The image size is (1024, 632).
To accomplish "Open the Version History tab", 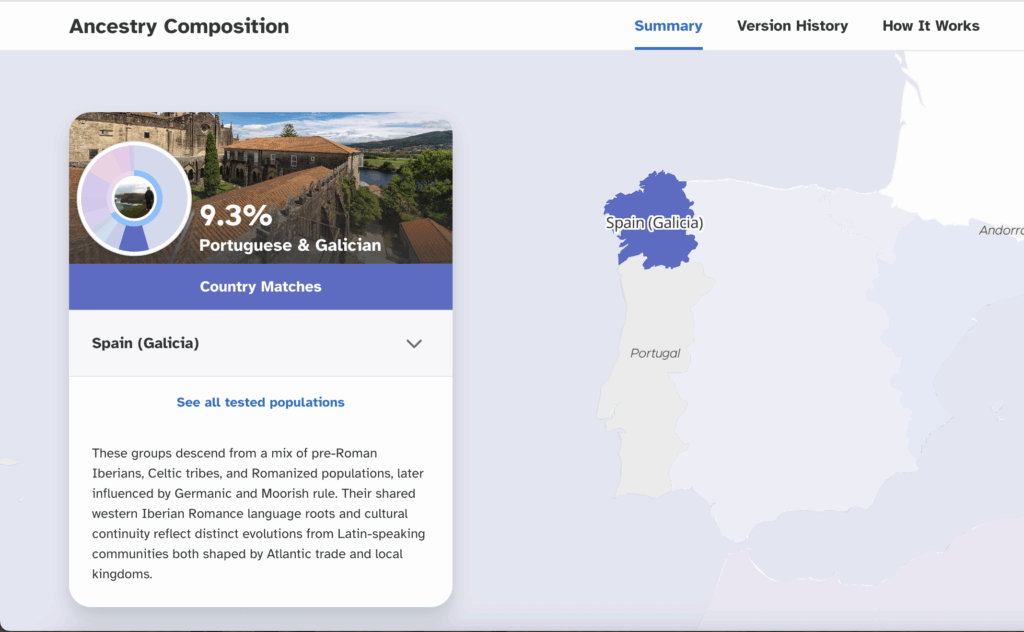I will click(792, 26).
